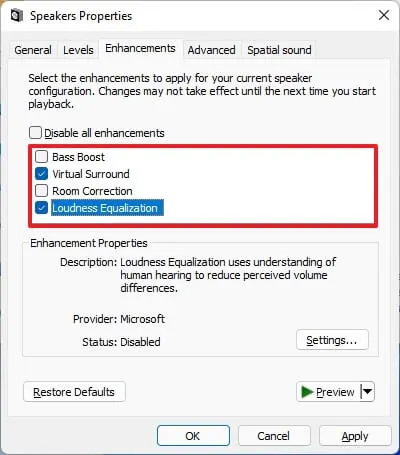Screen dimensions: 400x455
Task: Click the Restore Defaults button
Action: (x=74, y=392)
